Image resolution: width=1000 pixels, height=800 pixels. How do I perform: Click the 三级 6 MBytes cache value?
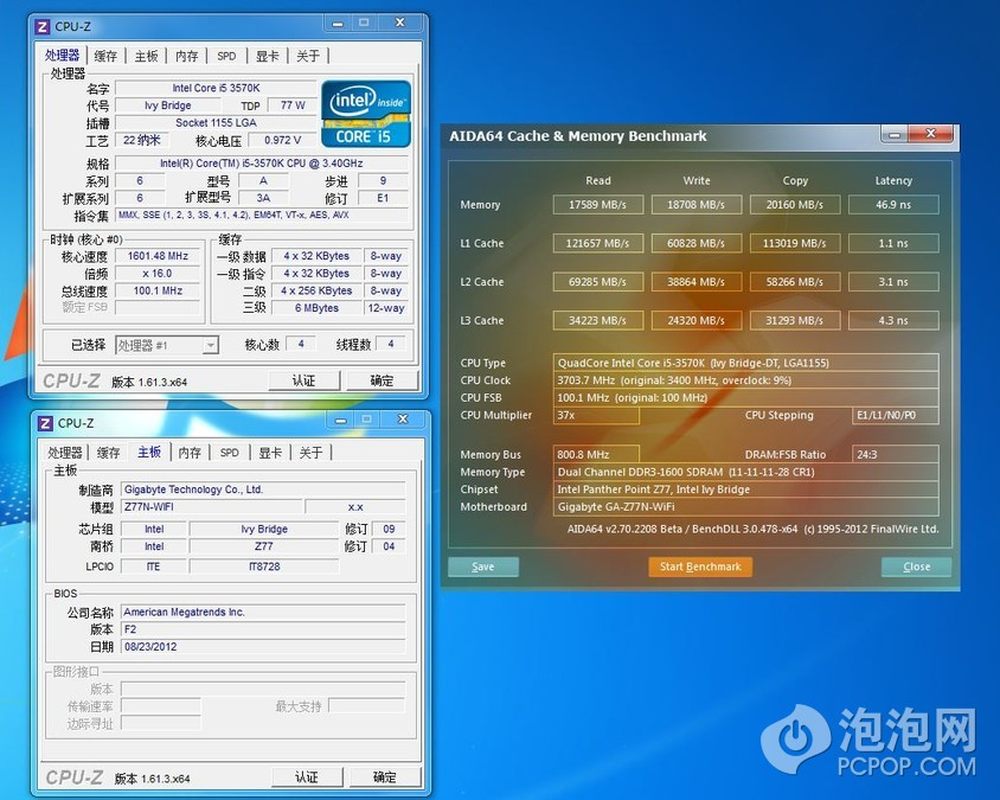(x=316, y=308)
